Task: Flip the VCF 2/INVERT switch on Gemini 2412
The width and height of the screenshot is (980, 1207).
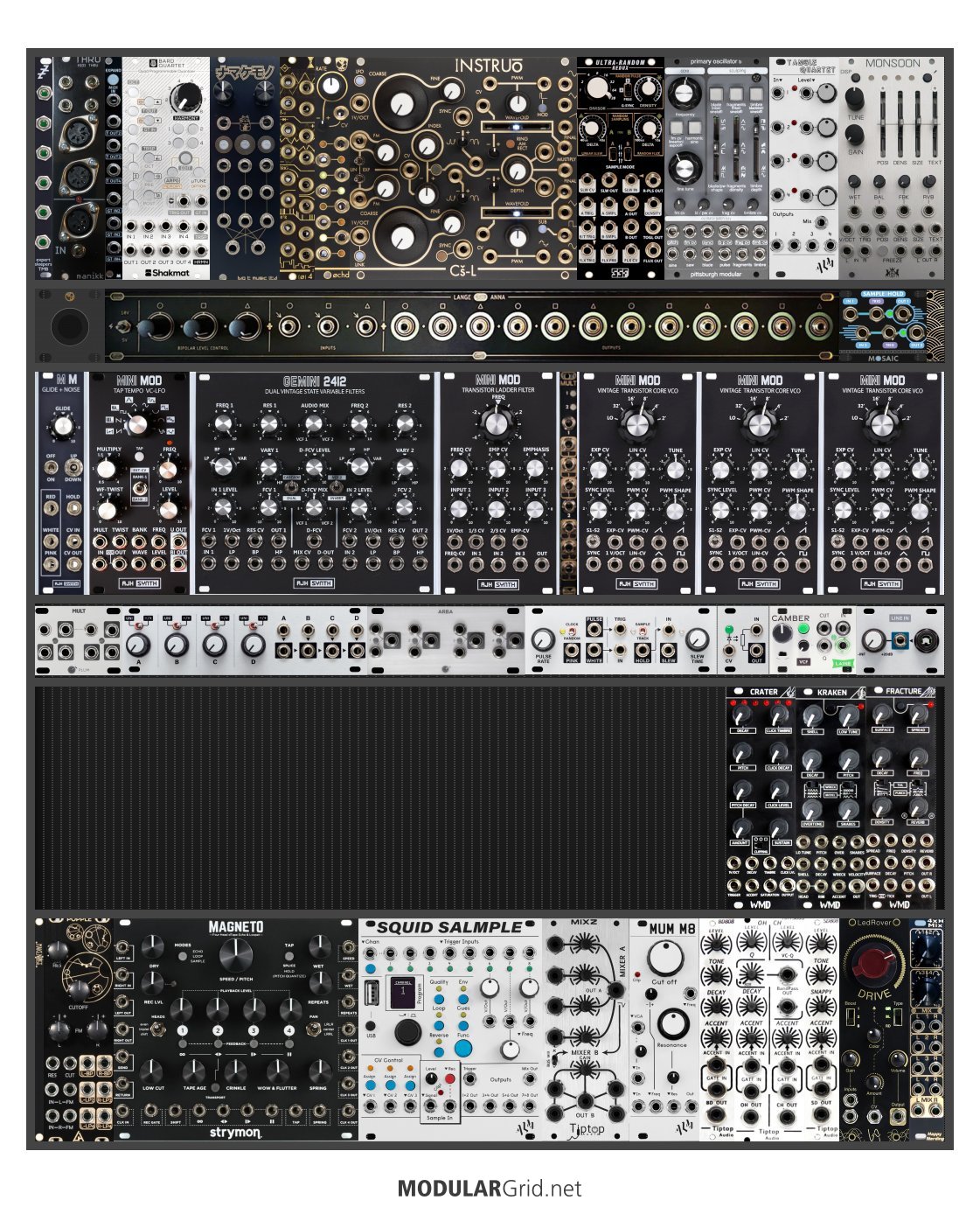Action: [x=337, y=489]
